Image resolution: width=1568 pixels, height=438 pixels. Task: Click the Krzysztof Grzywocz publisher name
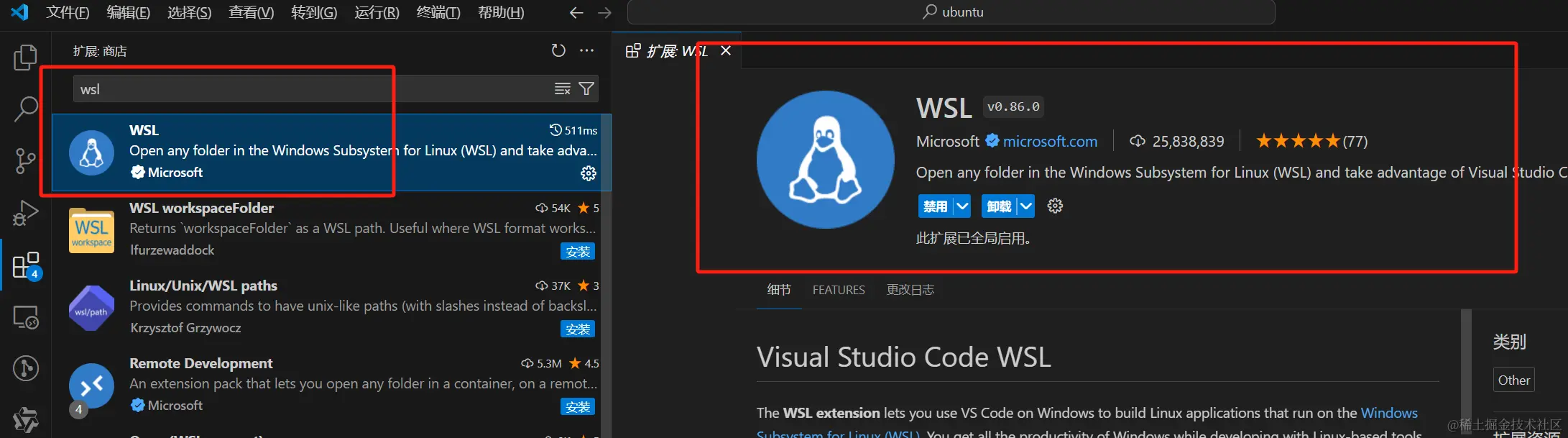click(x=185, y=327)
